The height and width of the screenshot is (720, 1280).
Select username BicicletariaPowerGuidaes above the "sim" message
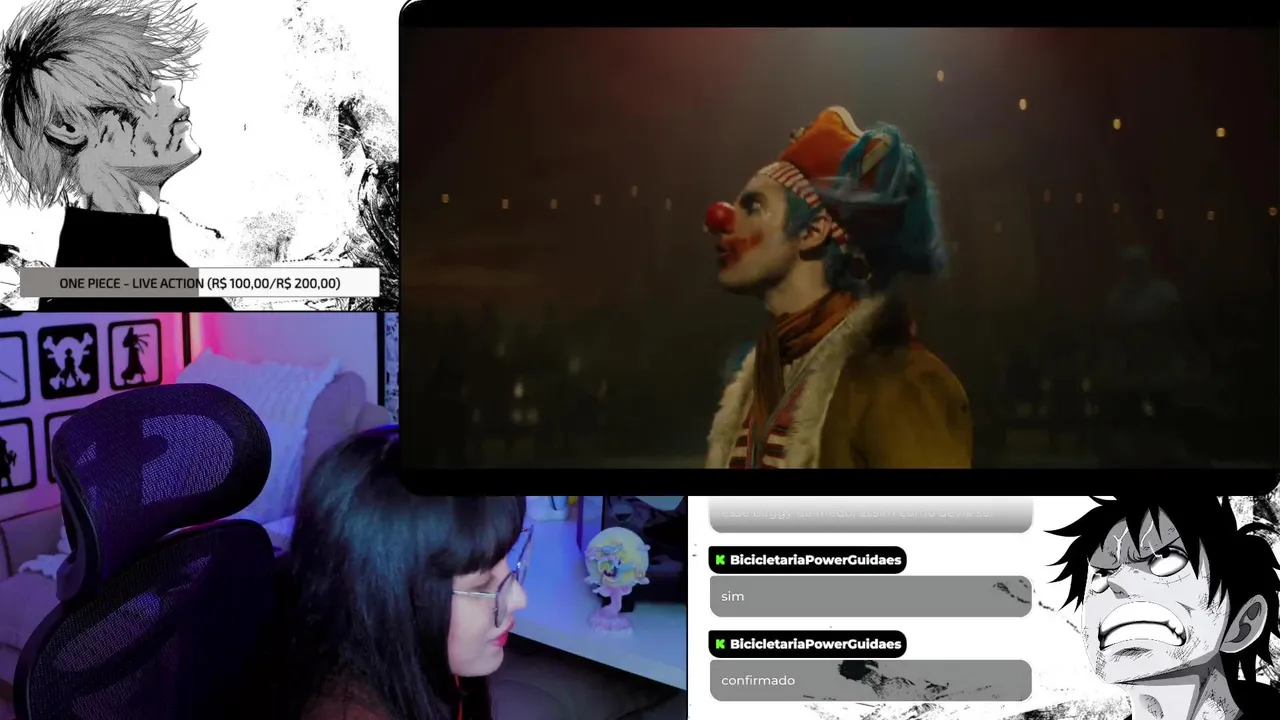point(816,560)
